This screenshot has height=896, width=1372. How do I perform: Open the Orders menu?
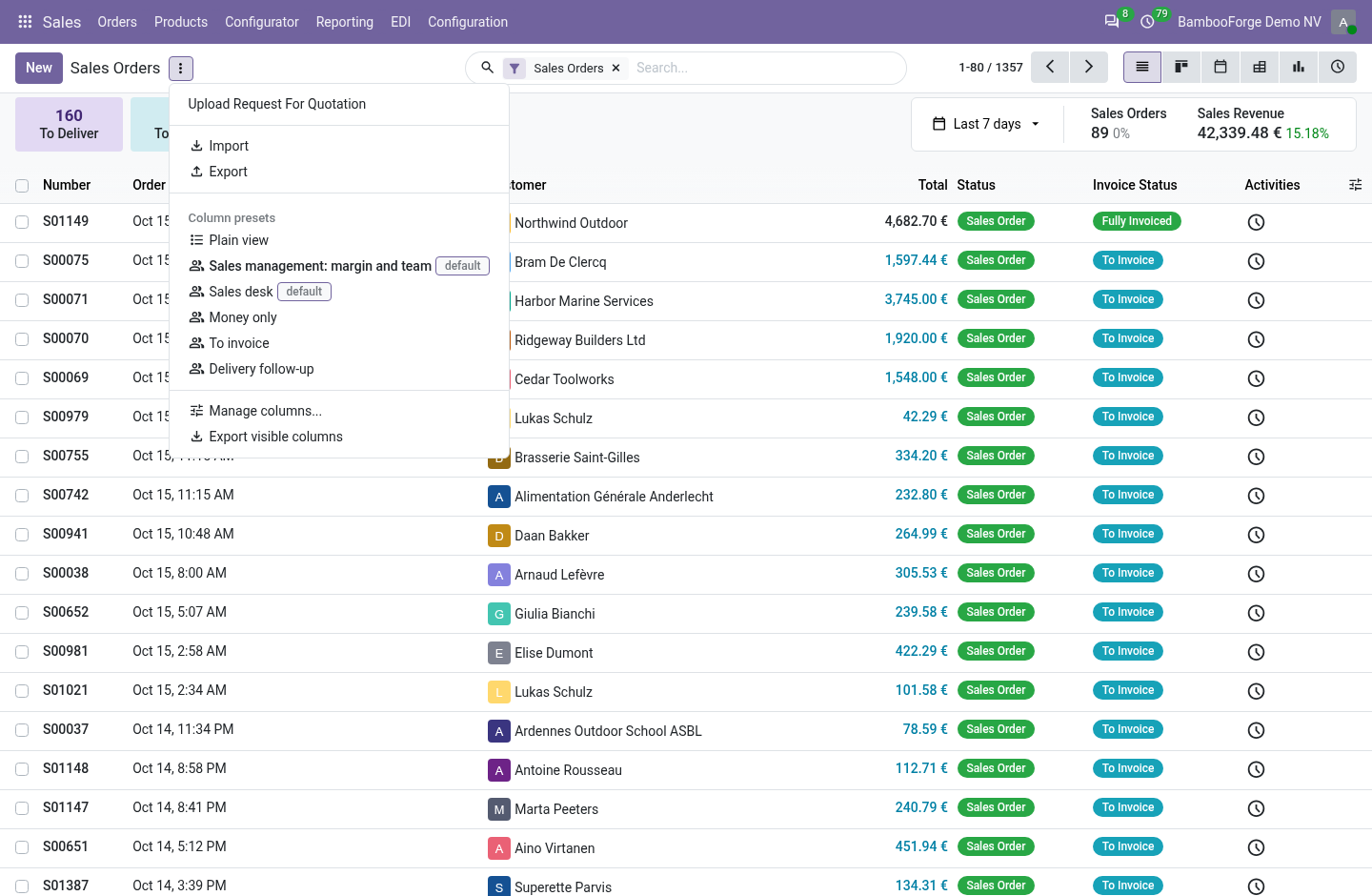pyautogui.click(x=117, y=22)
